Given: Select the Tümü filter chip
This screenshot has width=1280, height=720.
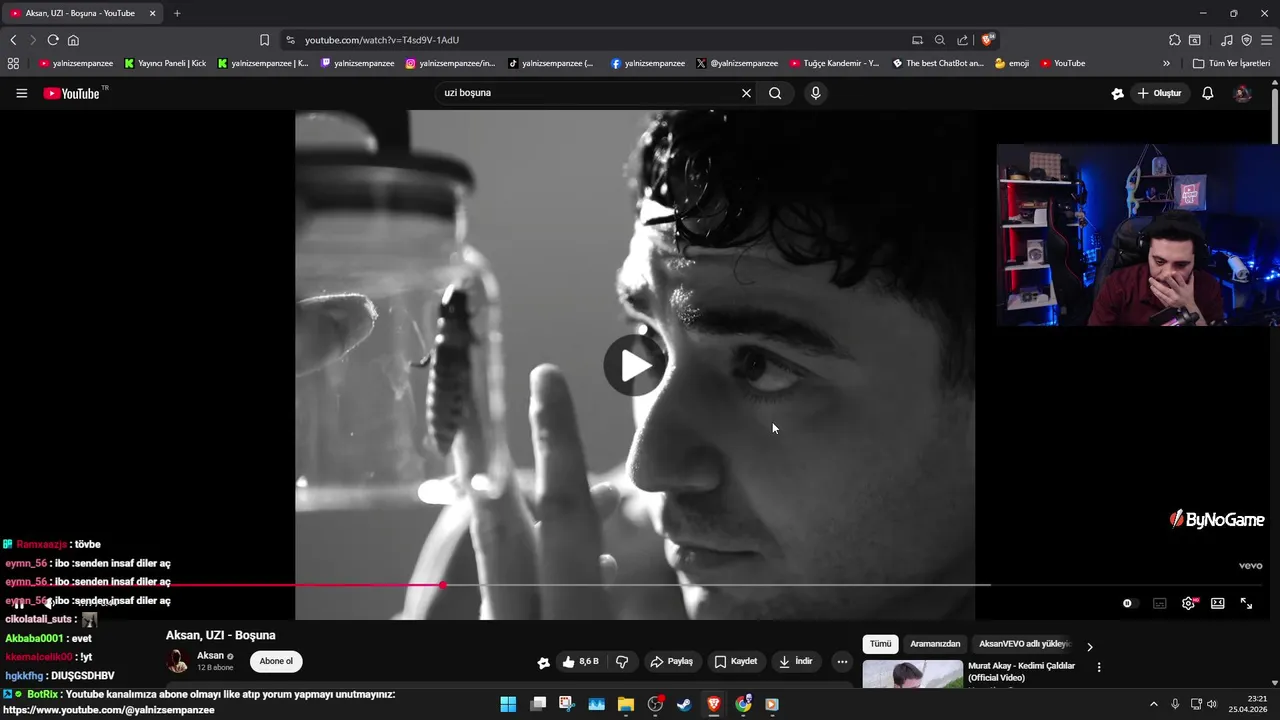Looking at the screenshot, I should point(880,644).
